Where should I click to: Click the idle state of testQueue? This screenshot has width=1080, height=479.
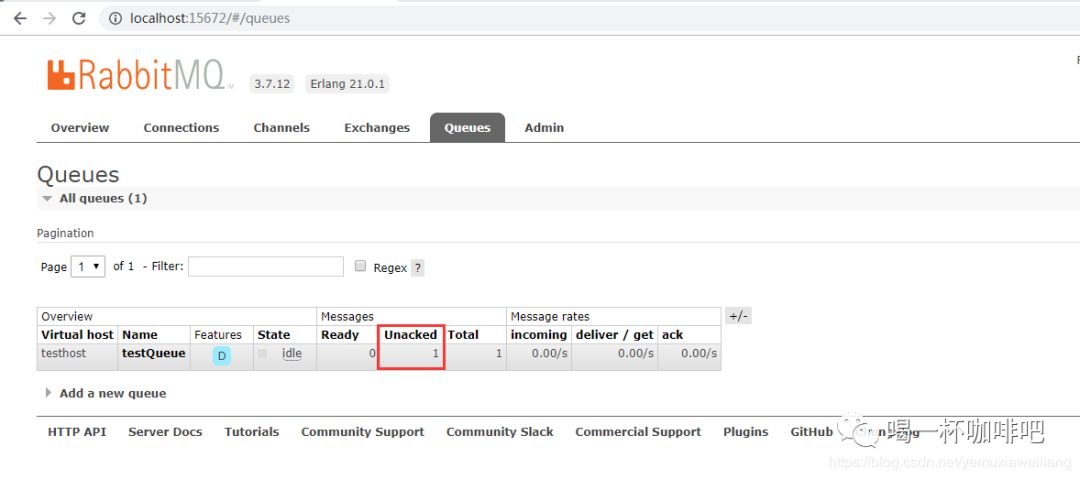click(291, 353)
